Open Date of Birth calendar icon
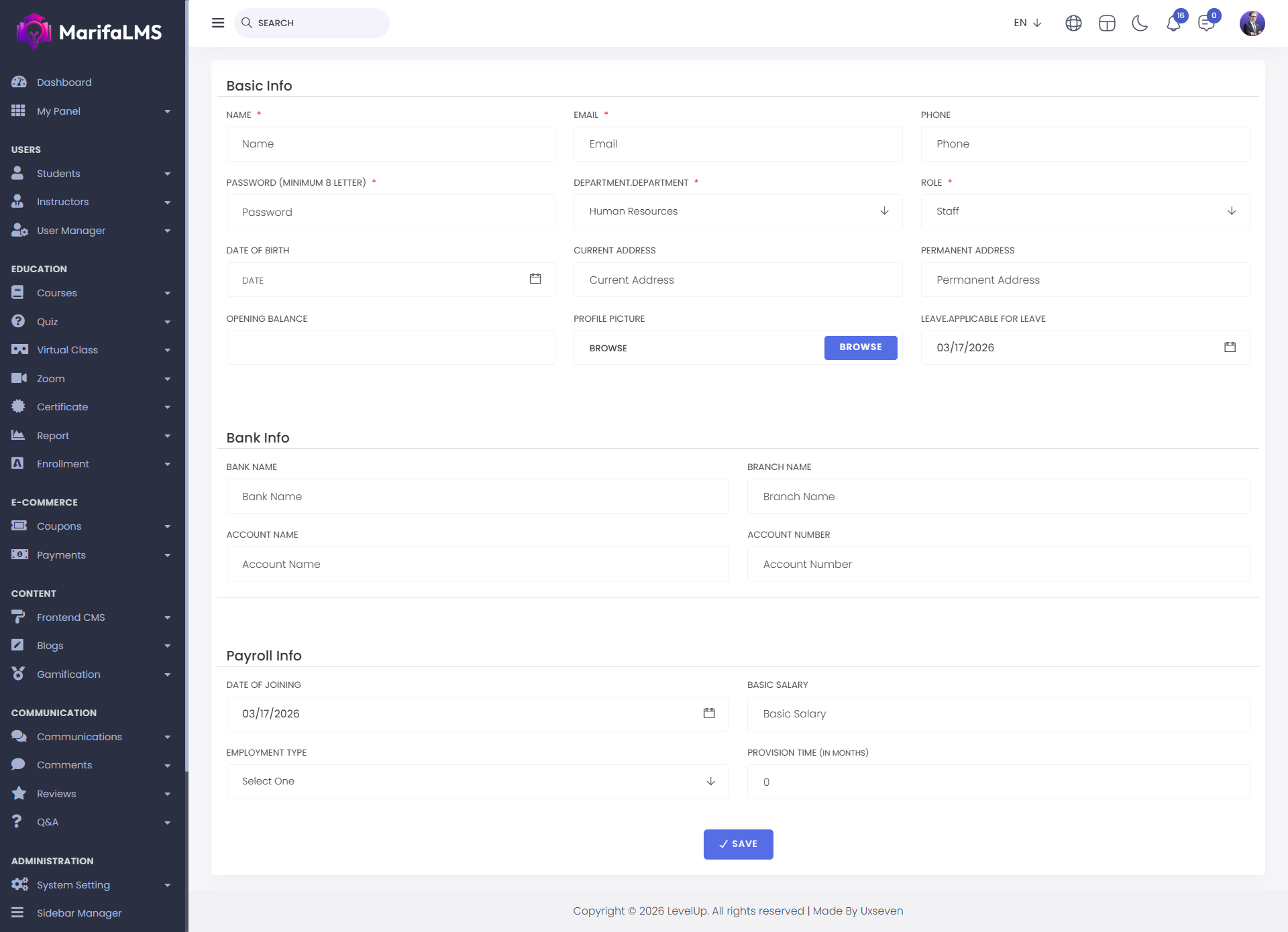 (x=535, y=279)
